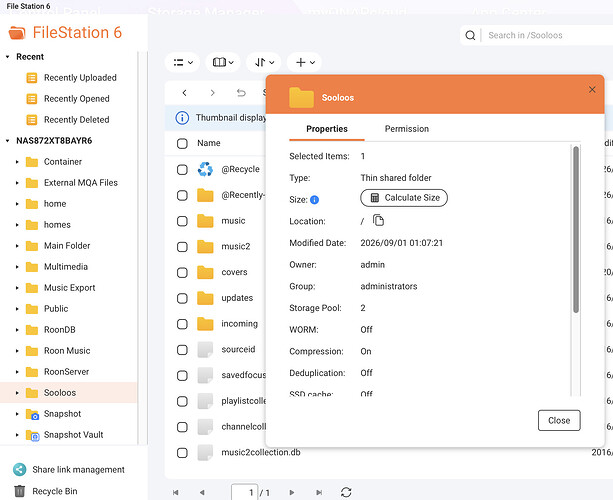Expand the Container folder
The height and width of the screenshot is (500, 613).
tap(17, 162)
